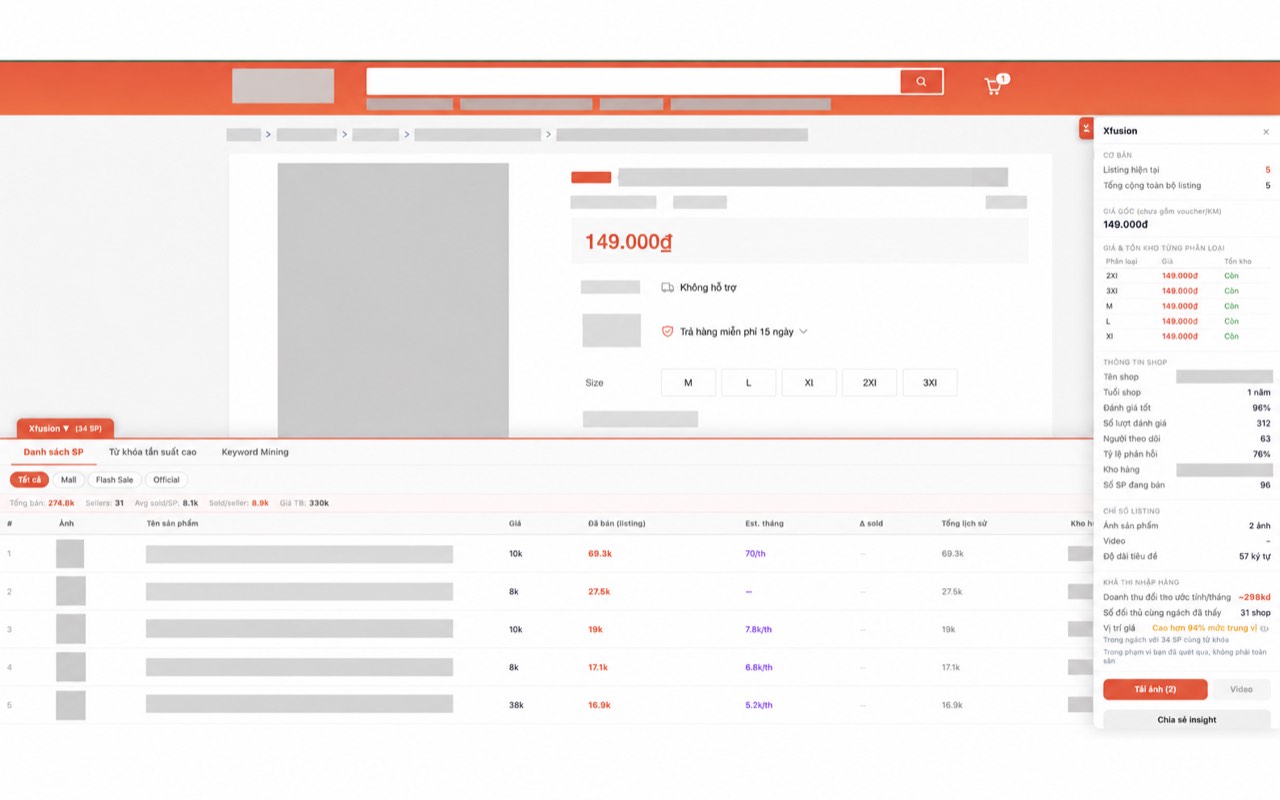Click the ~298kd revenue estimate value
Image resolution: width=1280 pixels, height=800 pixels.
click(1254, 597)
